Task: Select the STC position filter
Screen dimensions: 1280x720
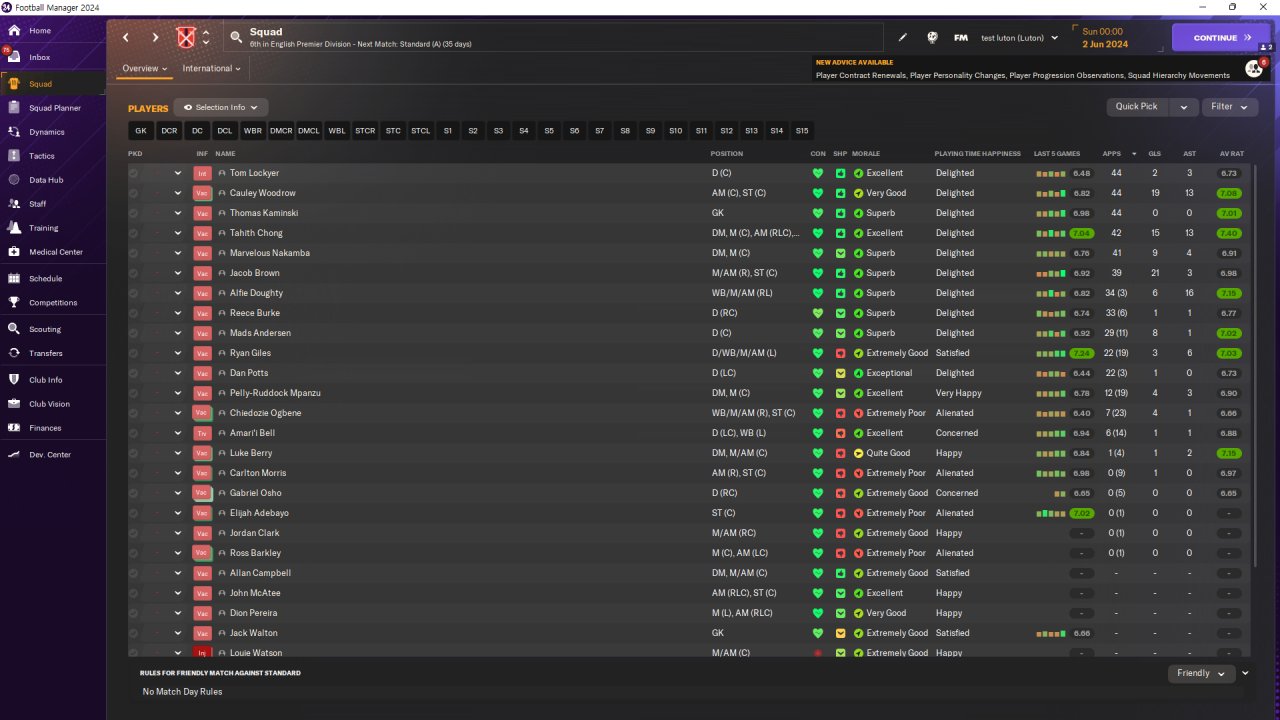Action: (393, 131)
